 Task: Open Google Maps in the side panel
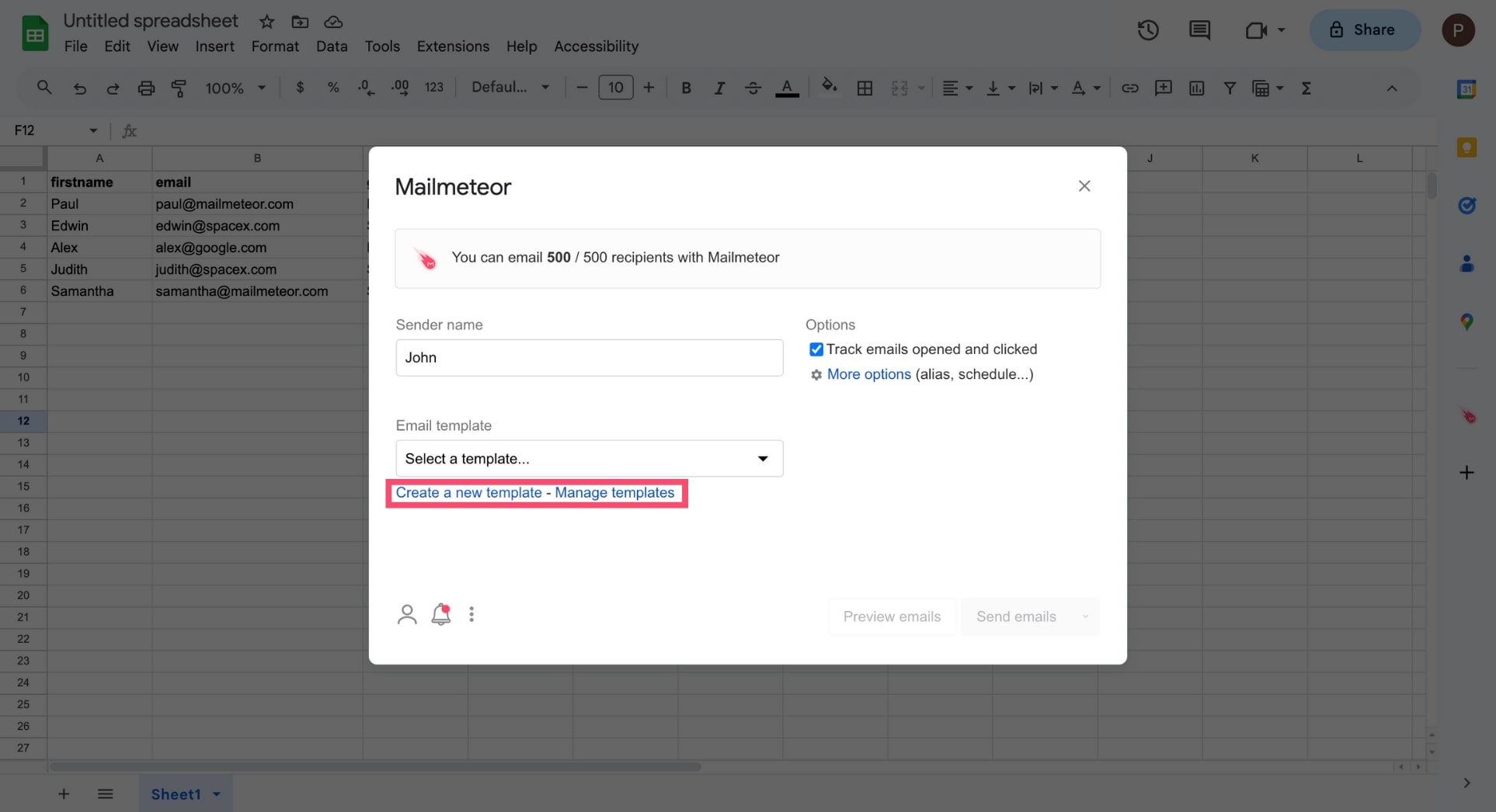click(1466, 321)
